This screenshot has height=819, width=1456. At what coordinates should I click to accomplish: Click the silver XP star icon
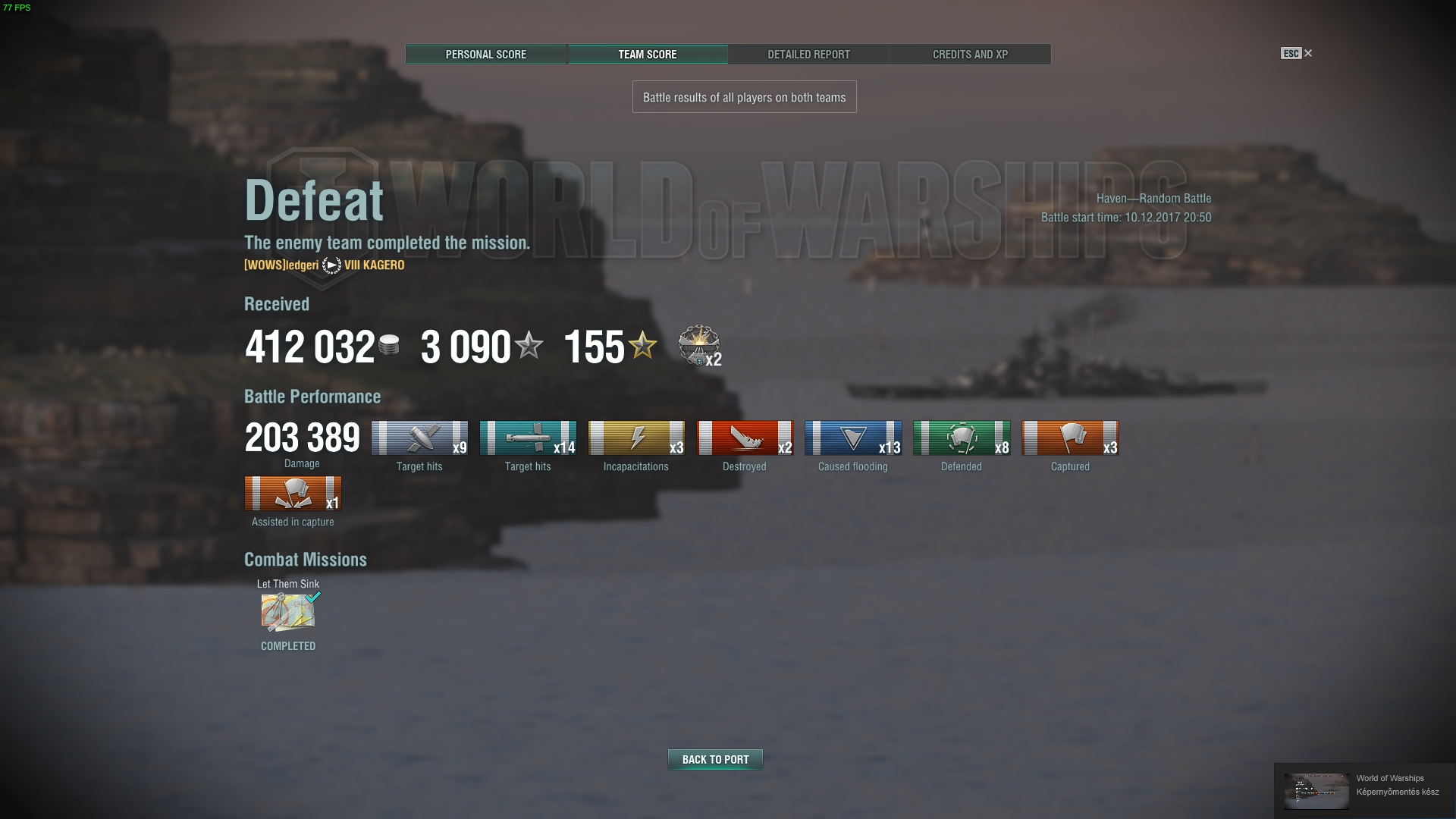529,345
